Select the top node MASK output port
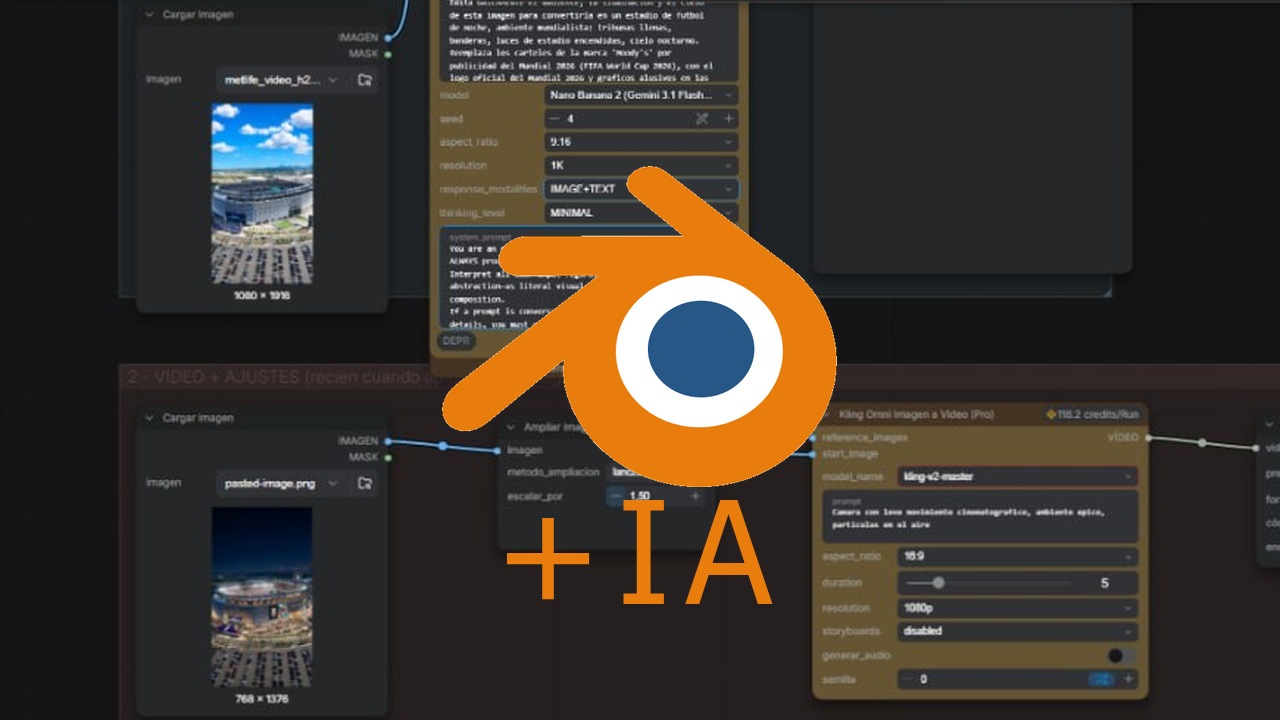The width and height of the screenshot is (1280, 720). coord(387,54)
